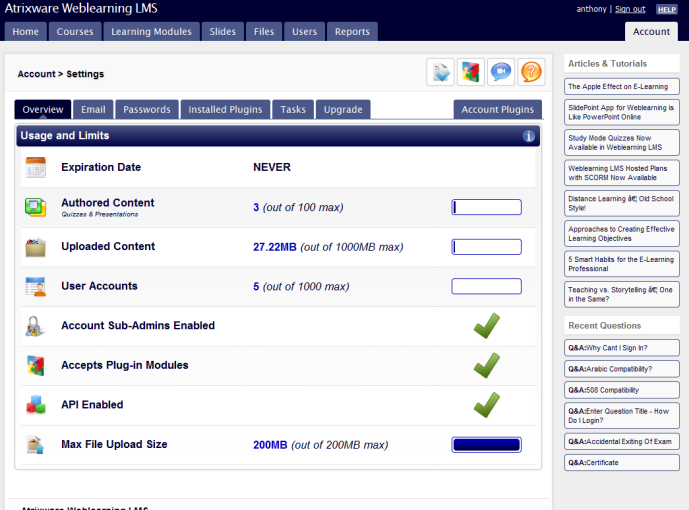Open the Weblearning LMS Hosted Plans article
Image resolution: width=689 pixels, height=510 pixels.
[x=622, y=173]
